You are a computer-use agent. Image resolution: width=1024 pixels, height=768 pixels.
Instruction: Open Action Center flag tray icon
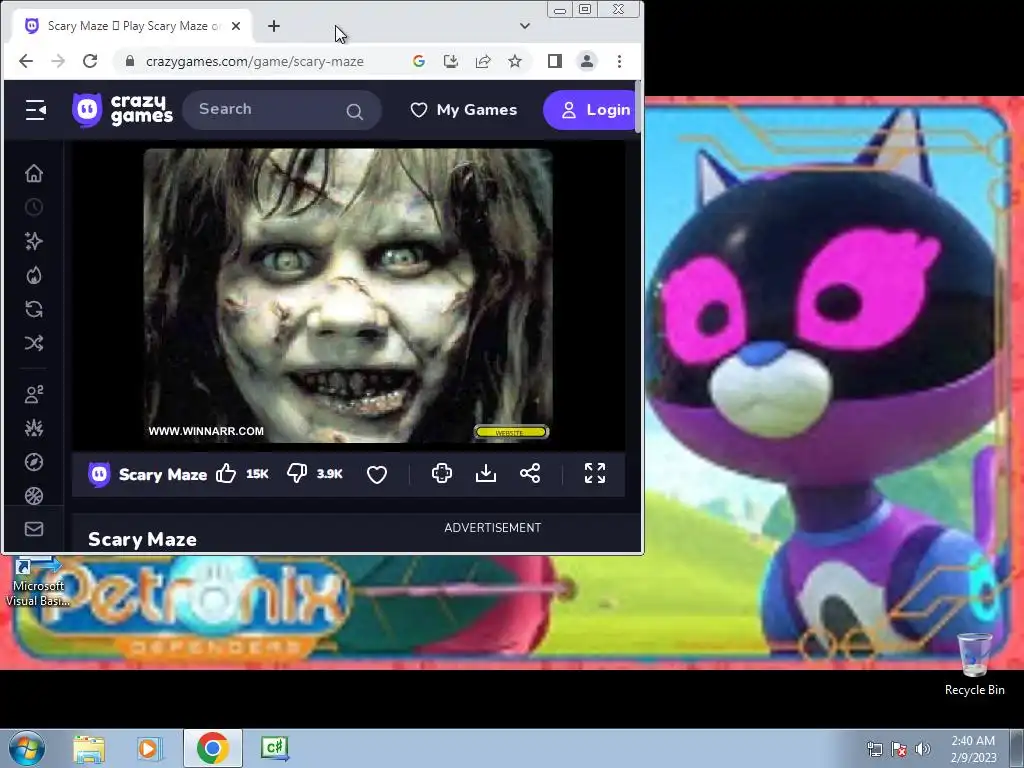[x=899, y=749]
